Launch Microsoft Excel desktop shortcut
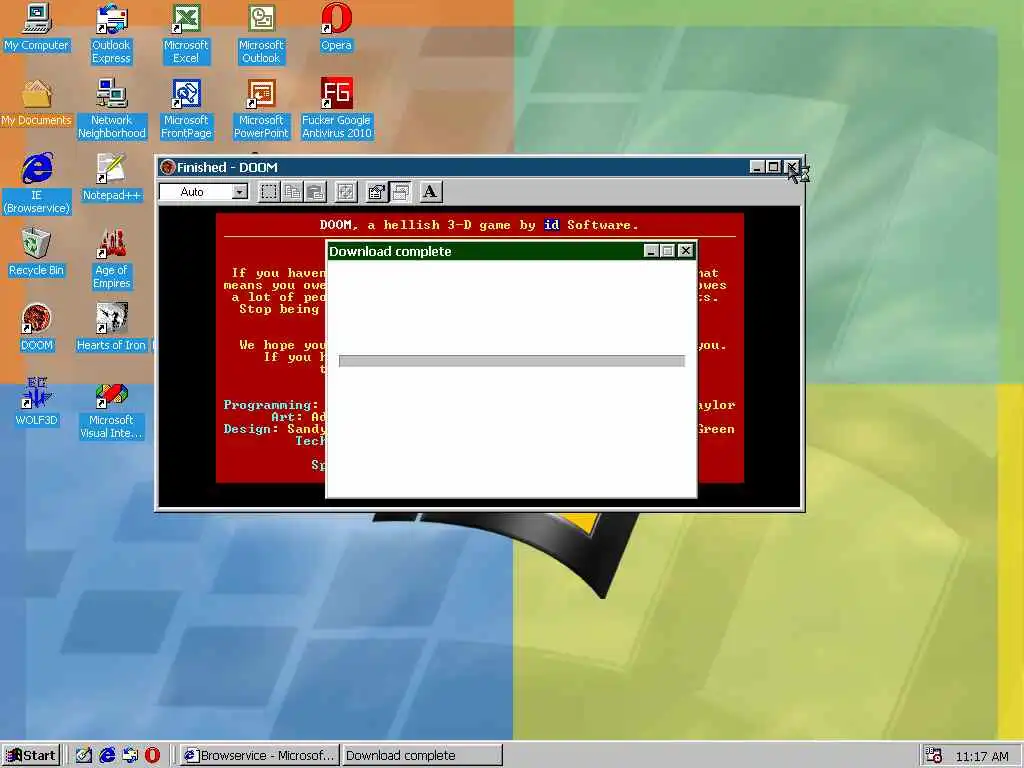 [x=186, y=34]
